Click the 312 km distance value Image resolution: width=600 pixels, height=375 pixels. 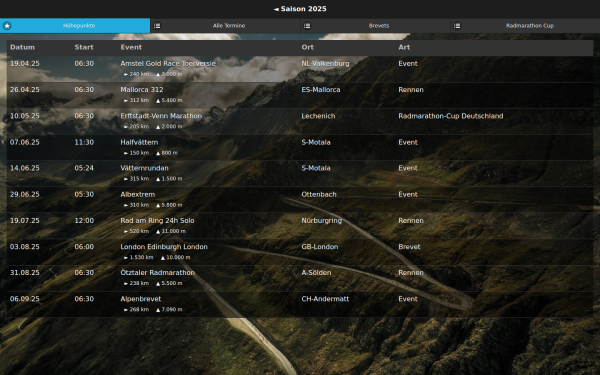point(139,100)
